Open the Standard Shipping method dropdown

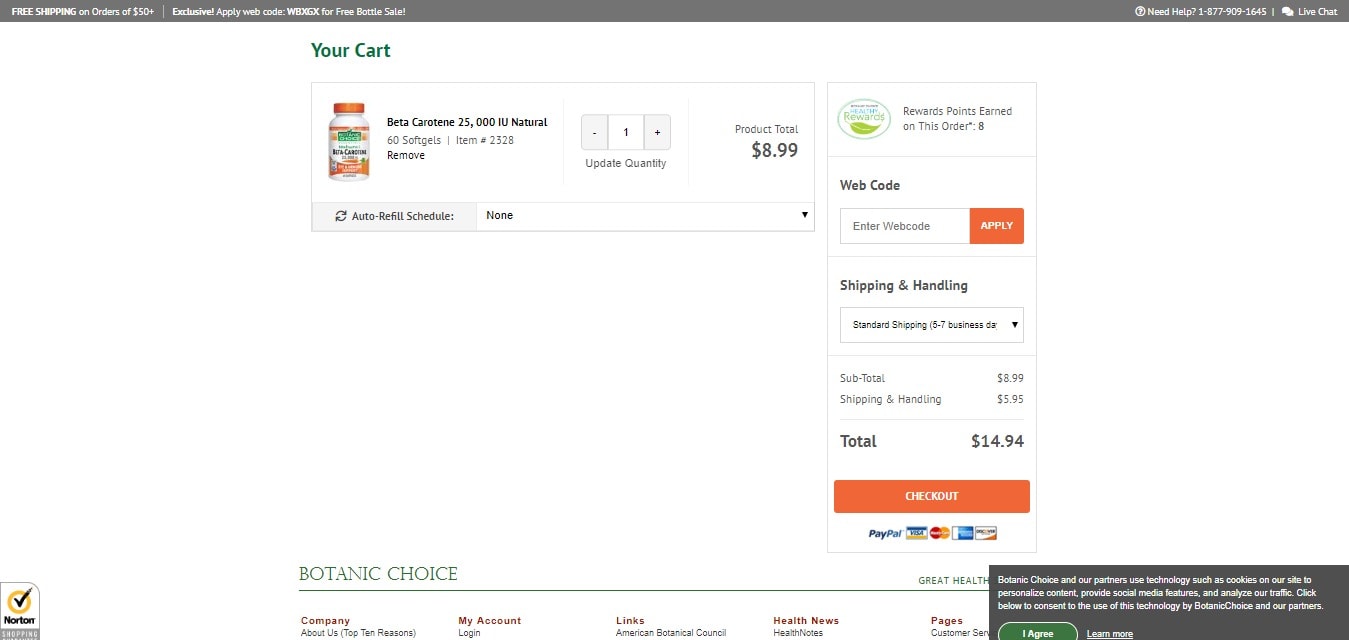click(932, 325)
